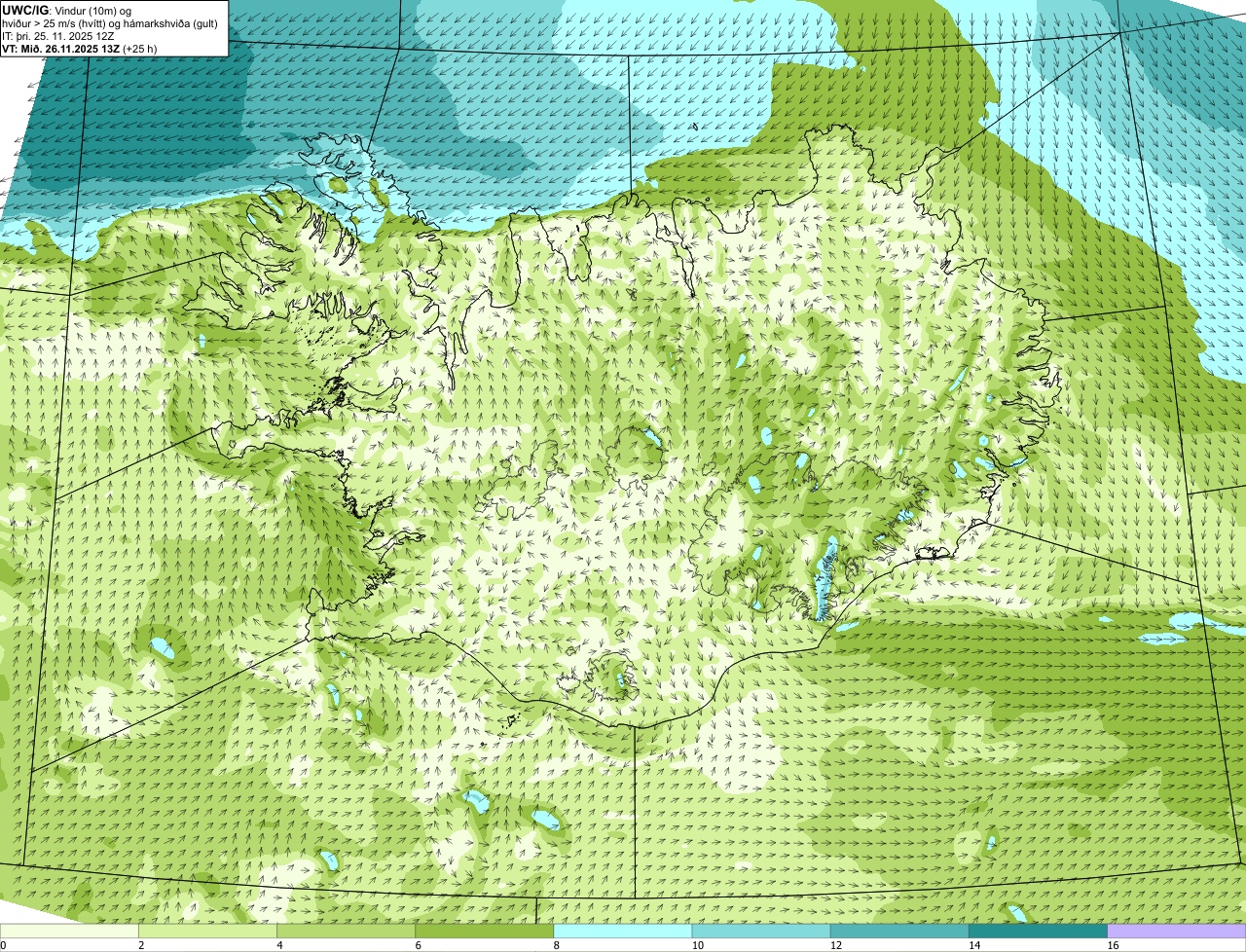Click the "2" tick label on the colorbar
This screenshot has height=952, width=1246.
pos(141,945)
